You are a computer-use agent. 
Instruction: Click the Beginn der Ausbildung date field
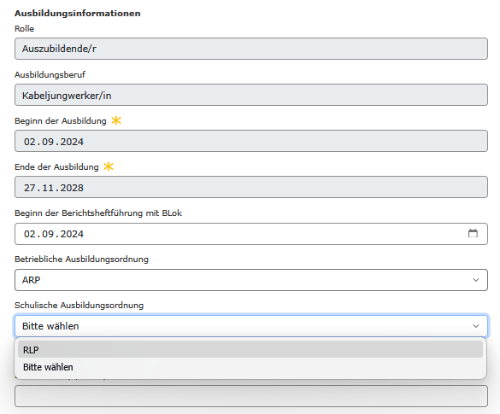[x=251, y=141]
